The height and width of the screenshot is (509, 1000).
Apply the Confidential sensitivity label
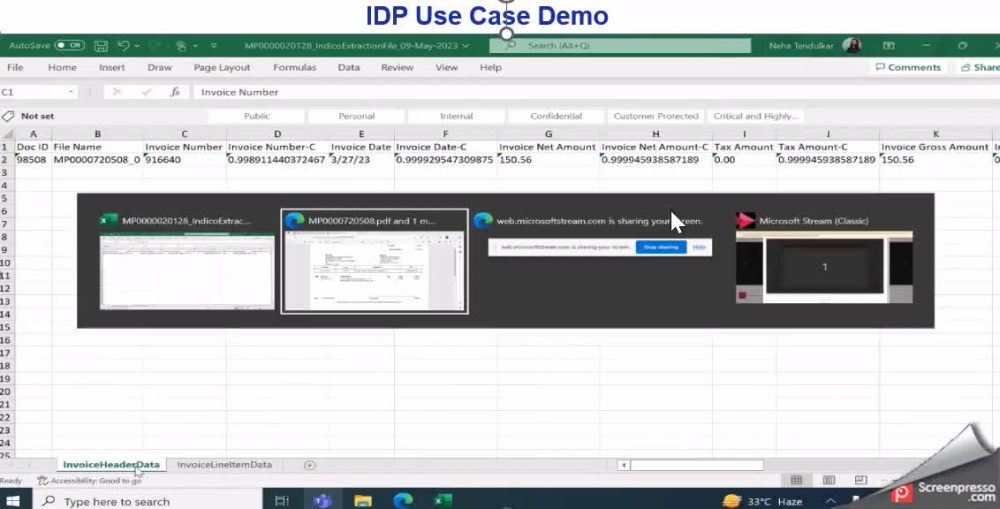pos(556,116)
